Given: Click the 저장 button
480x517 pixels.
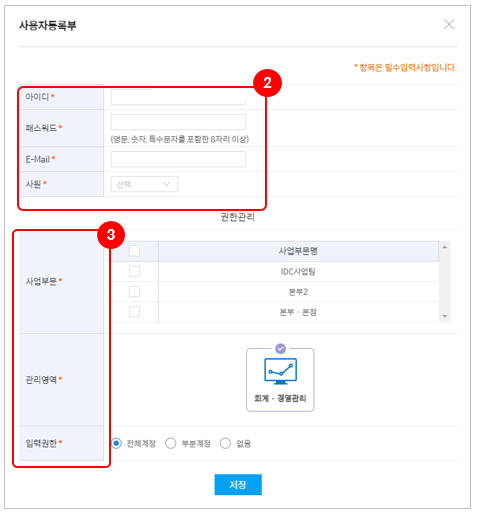Looking at the screenshot, I should click(238, 484).
